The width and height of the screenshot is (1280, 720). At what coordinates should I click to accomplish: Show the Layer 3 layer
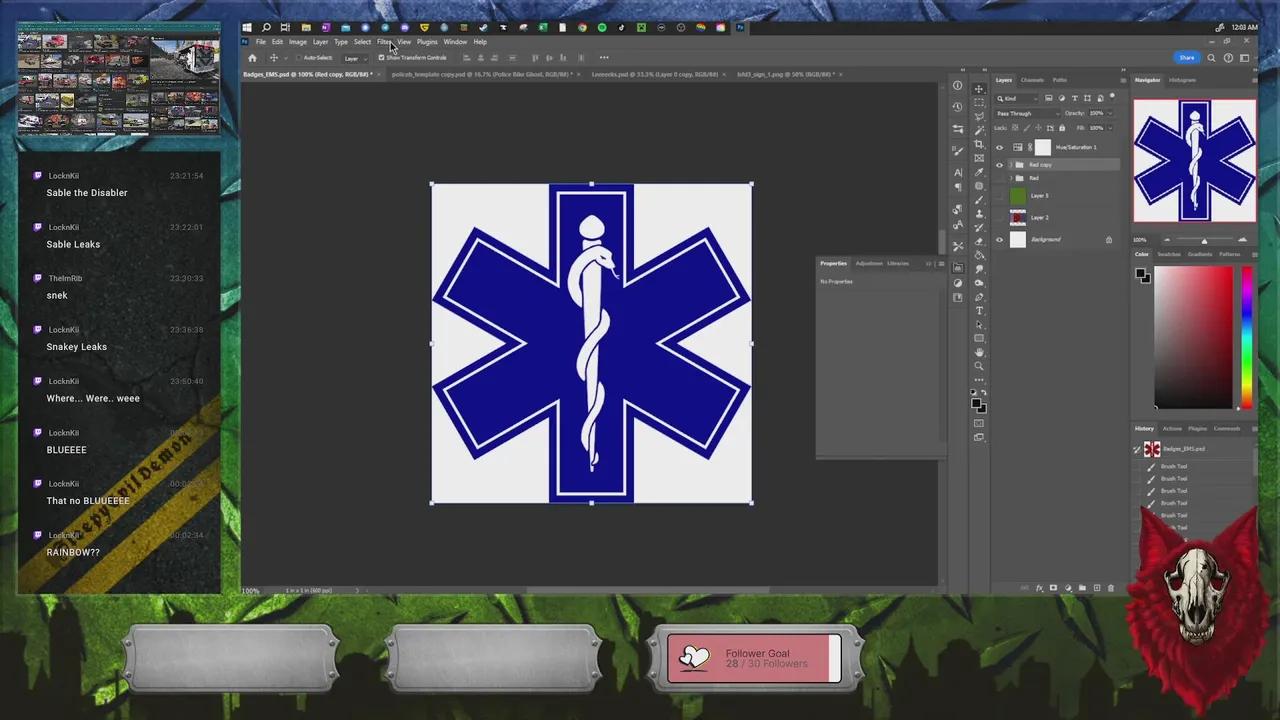tap(999, 195)
